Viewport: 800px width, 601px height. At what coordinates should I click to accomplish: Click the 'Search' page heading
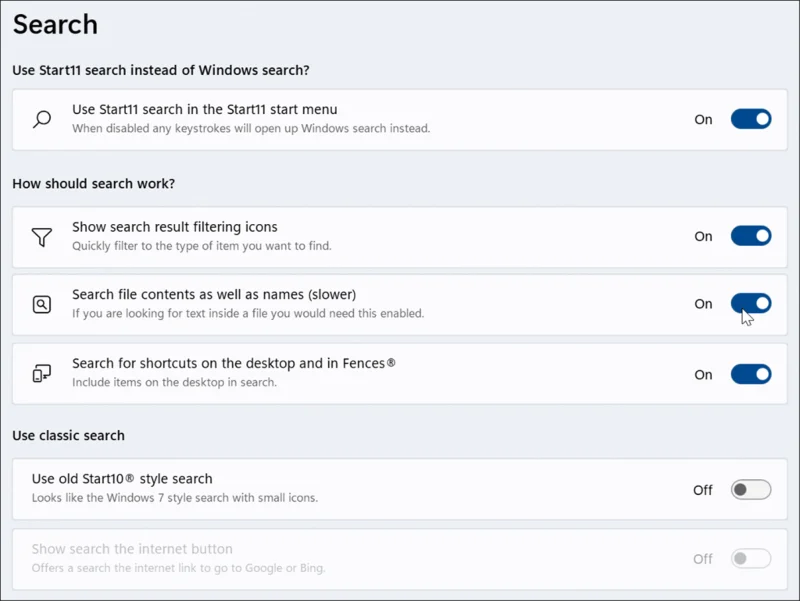55,24
